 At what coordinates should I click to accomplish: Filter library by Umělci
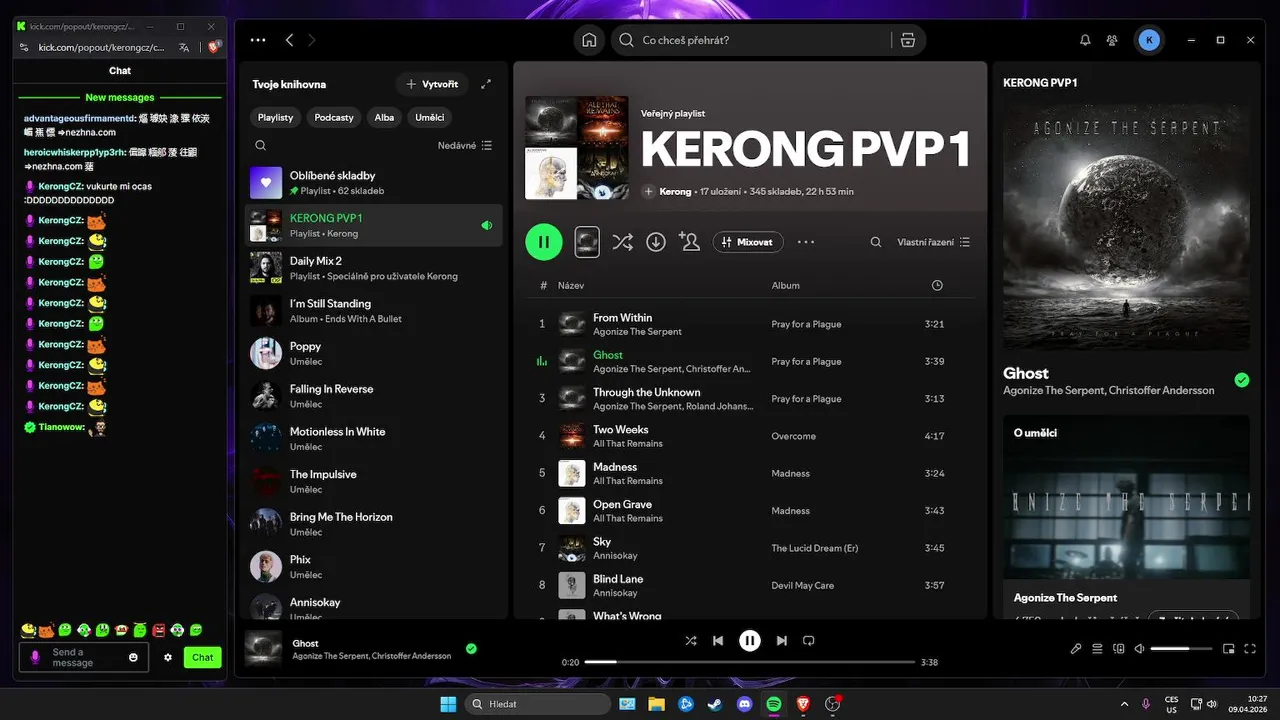[430, 117]
